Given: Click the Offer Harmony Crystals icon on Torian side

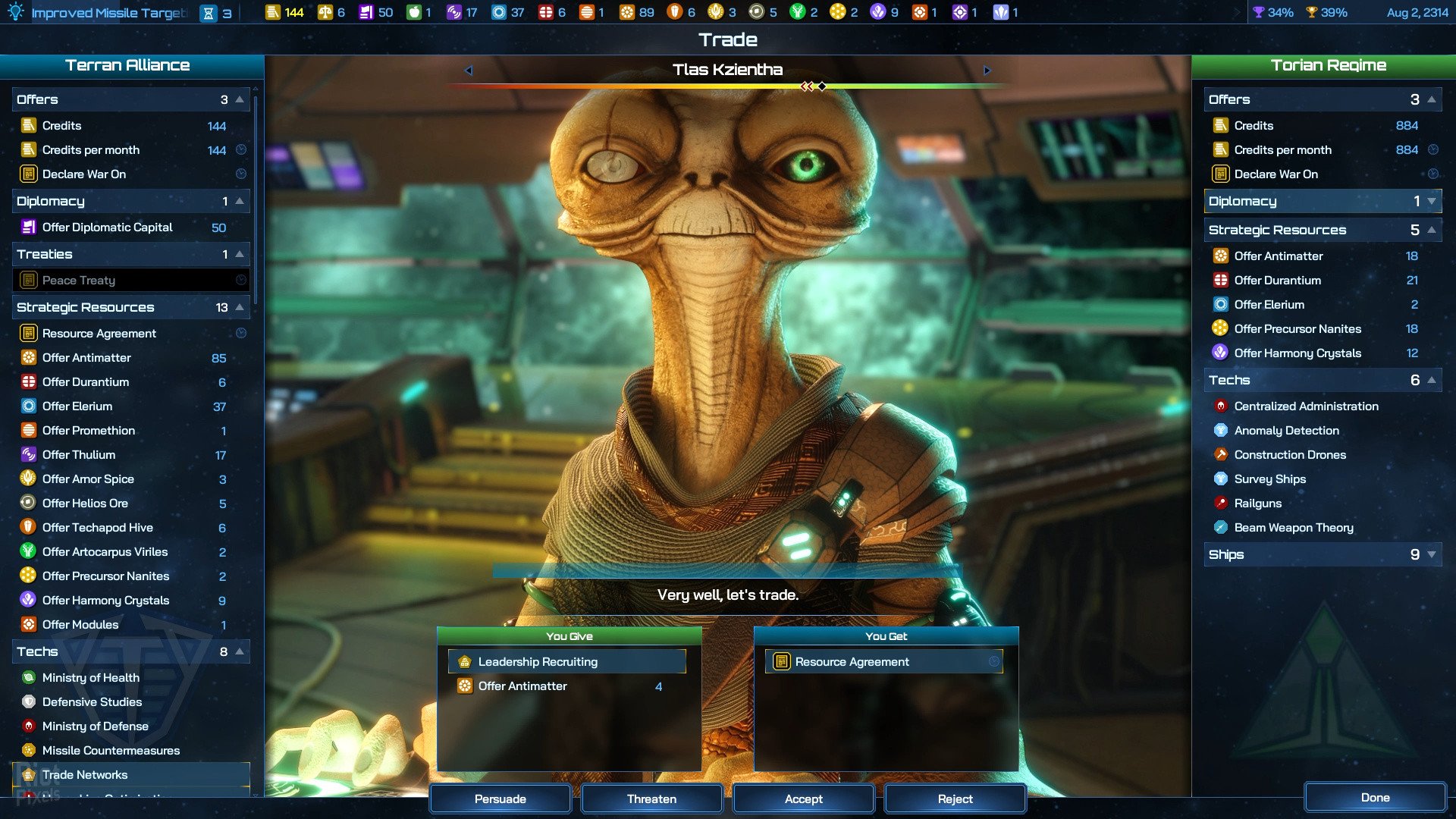Looking at the screenshot, I should tap(1221, 353).
